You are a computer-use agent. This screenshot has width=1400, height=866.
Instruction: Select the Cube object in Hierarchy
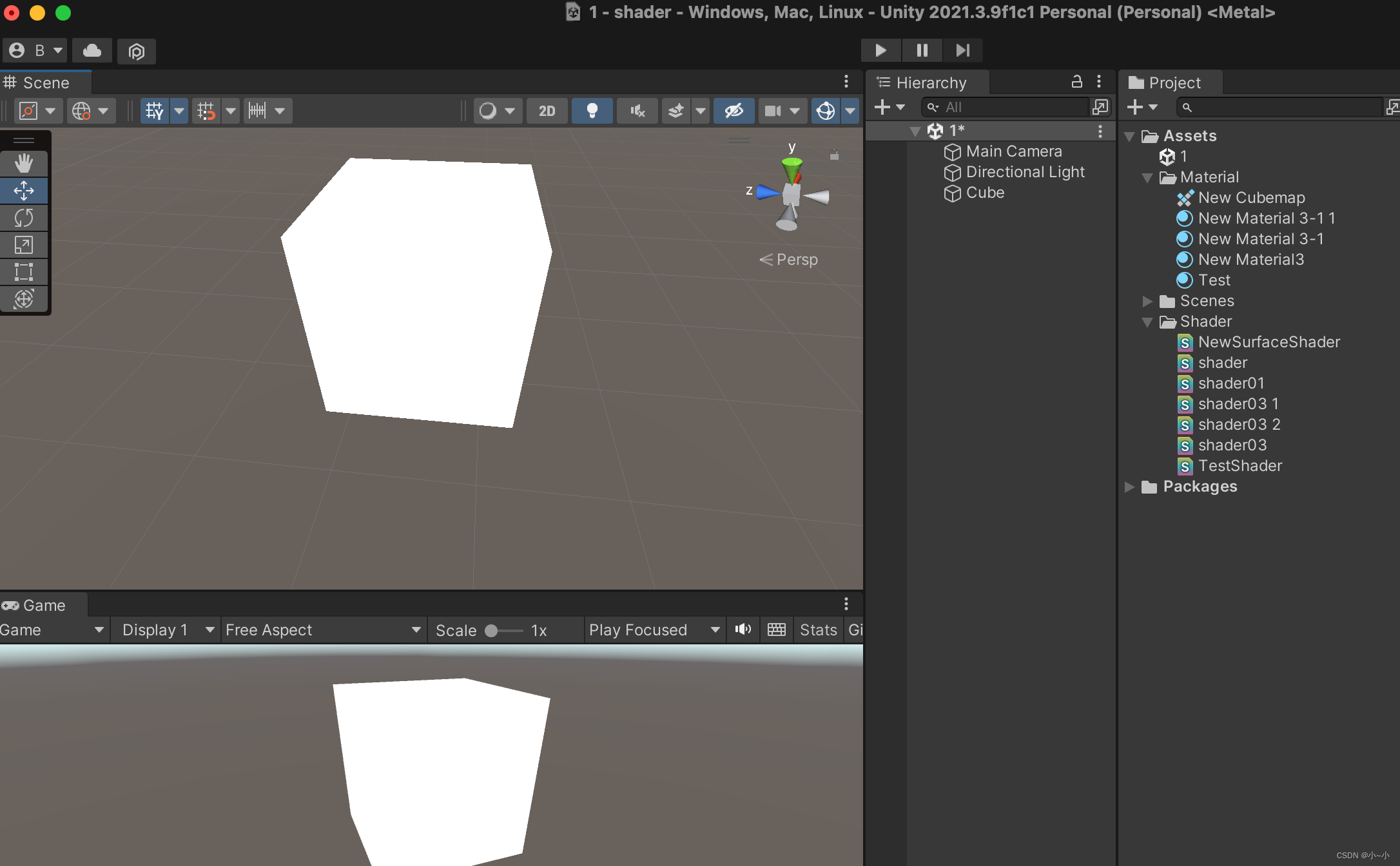tap(985, 193)
